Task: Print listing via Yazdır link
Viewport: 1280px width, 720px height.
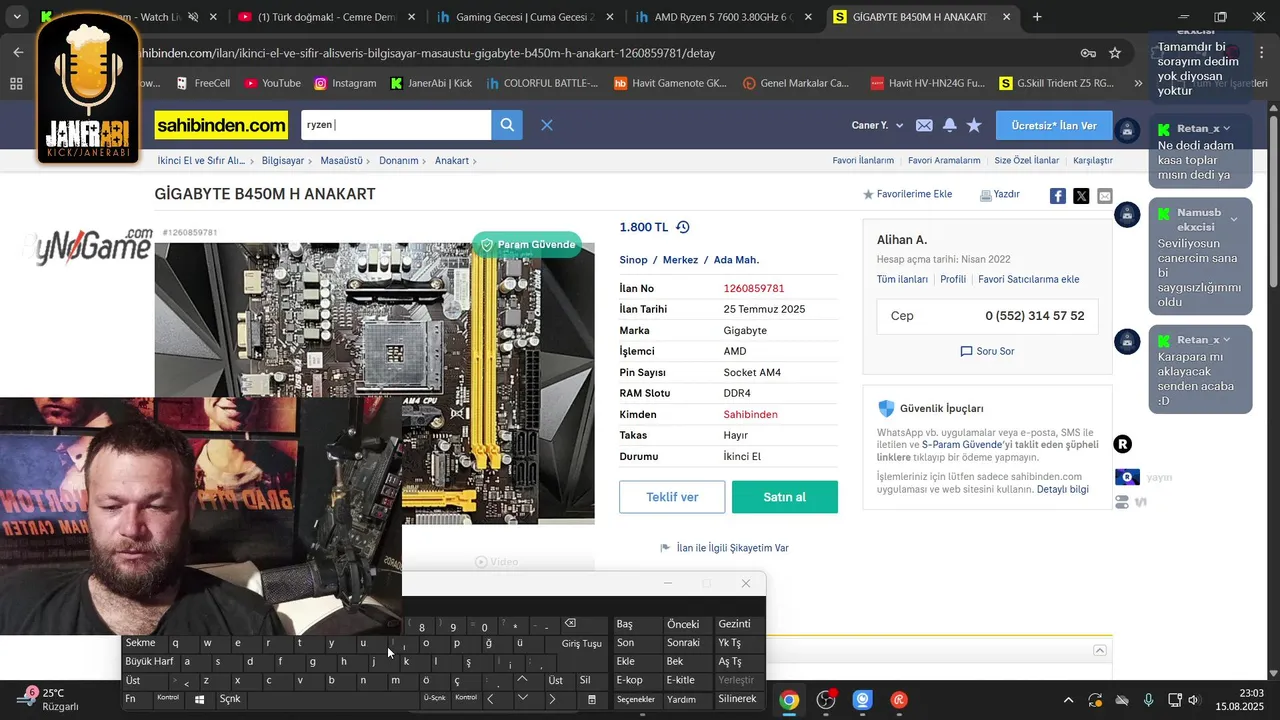Action: pyautogui.click(x=1000, y=194)
